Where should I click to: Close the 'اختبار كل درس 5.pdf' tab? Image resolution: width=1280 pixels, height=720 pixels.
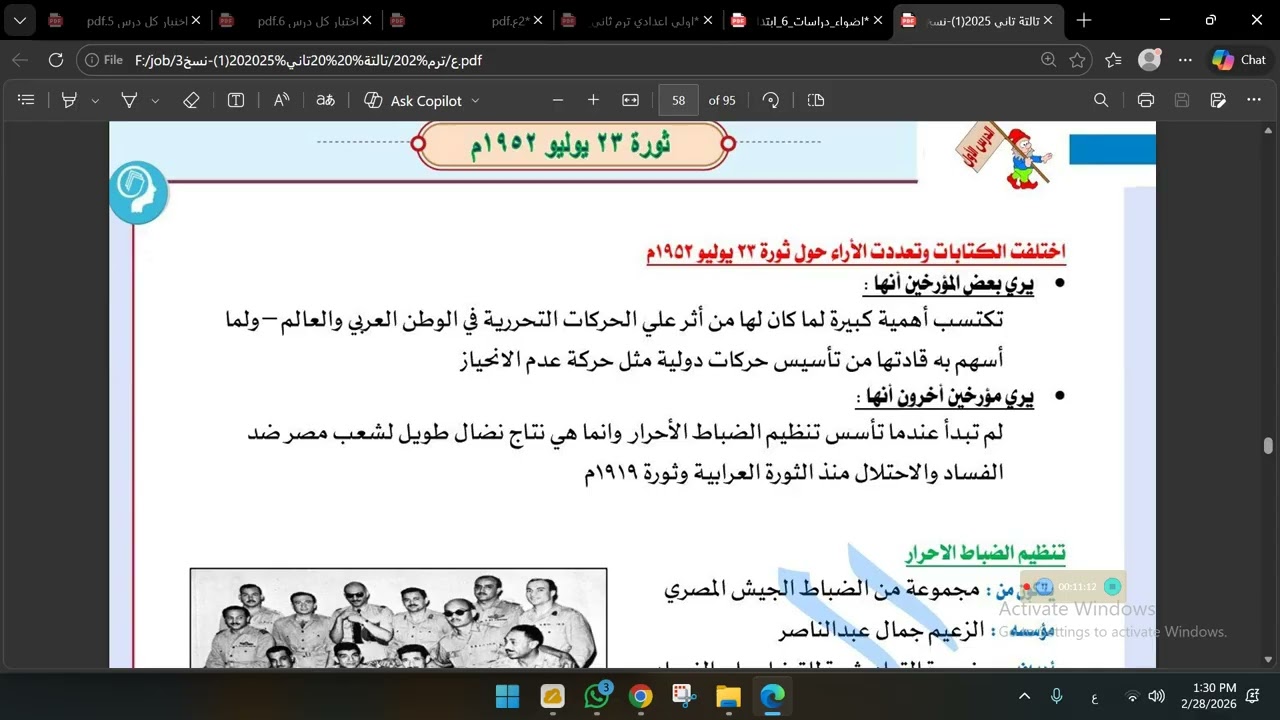click(196, 20)
